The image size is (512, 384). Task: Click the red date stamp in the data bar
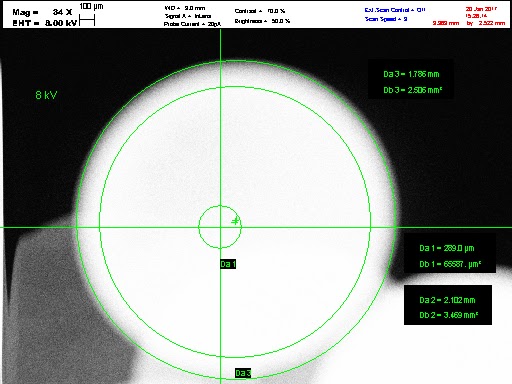pyautogui.click(x=481, y=9)
